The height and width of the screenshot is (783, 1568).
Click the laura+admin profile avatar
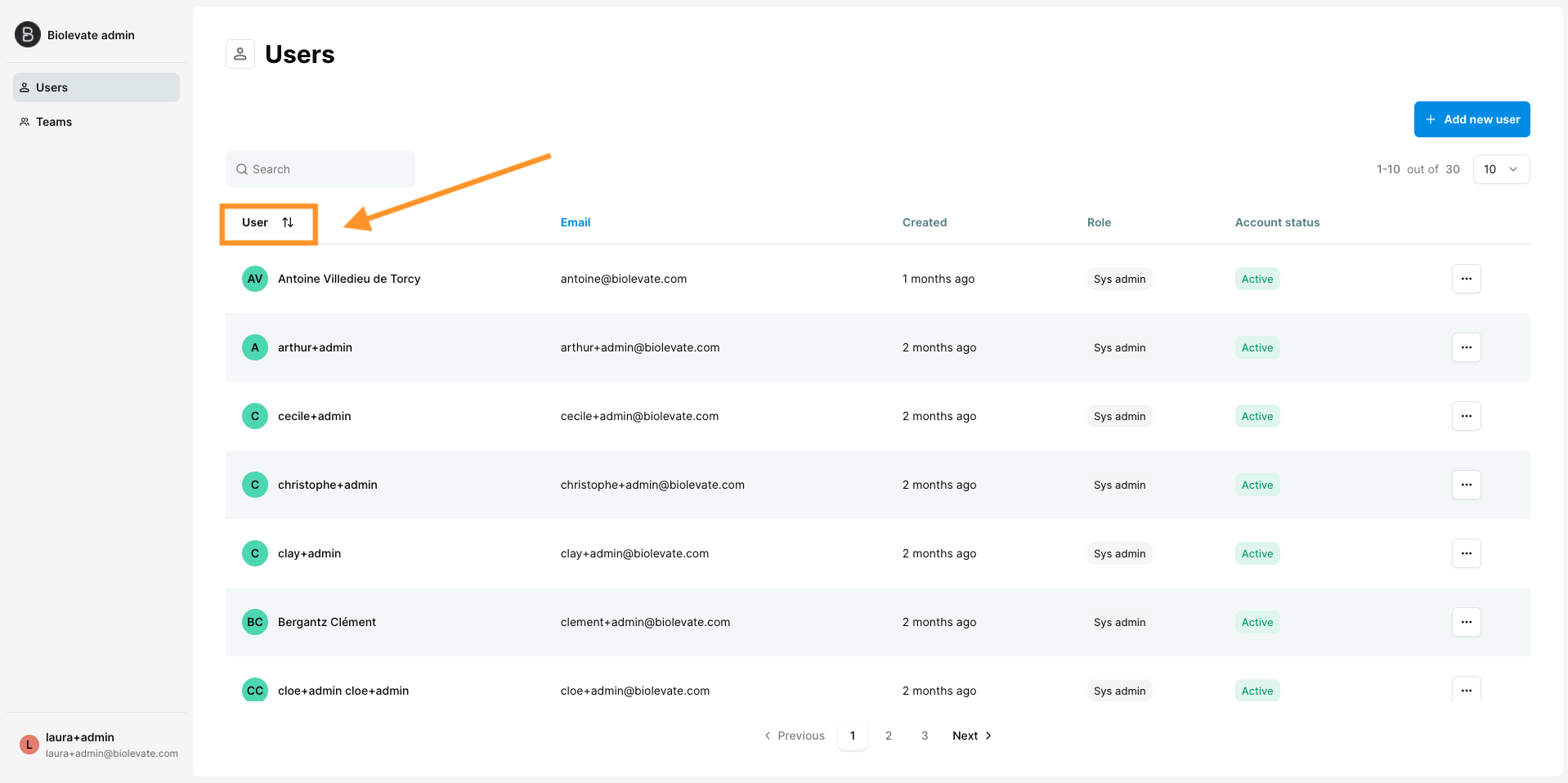coord(29,745)
